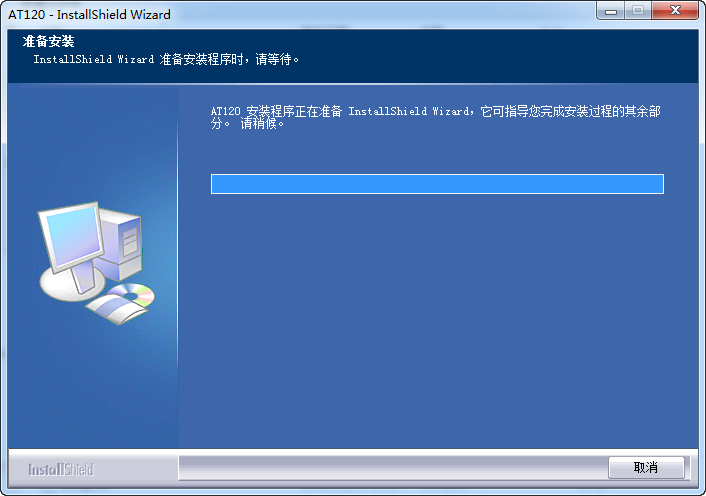Click the gray footer bar beside Cancel
Screen dimensions: 706x496
click(x=393, y=468)
